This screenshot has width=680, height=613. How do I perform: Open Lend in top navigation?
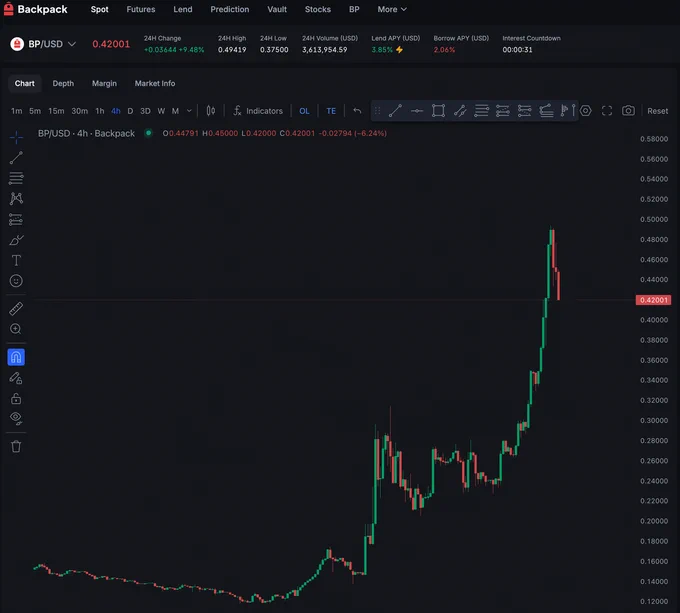[x=183, y=9]
